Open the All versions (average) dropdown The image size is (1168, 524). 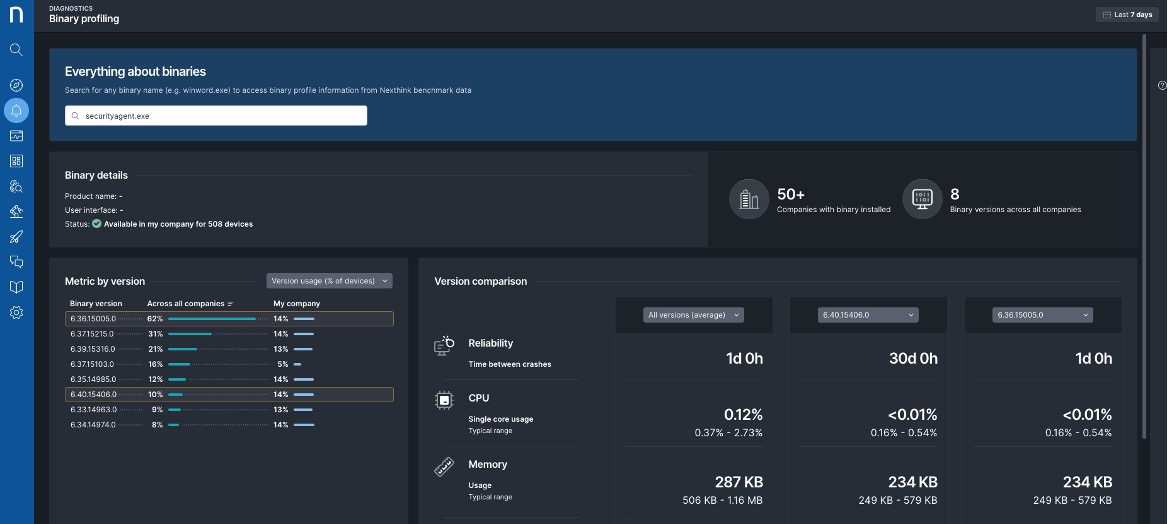click(693, 315)
